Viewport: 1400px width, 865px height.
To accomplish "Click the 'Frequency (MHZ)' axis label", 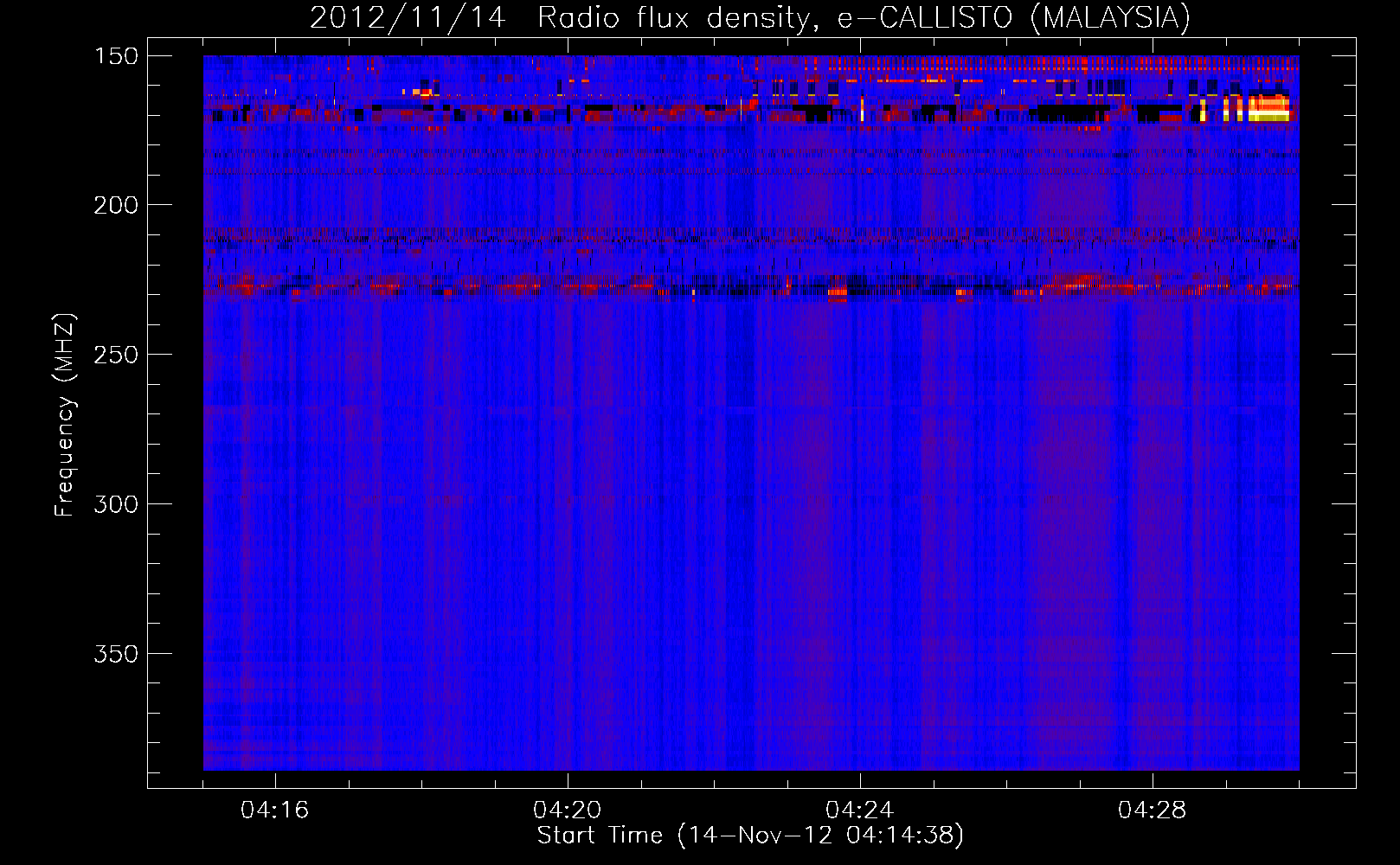I will 65,415.
